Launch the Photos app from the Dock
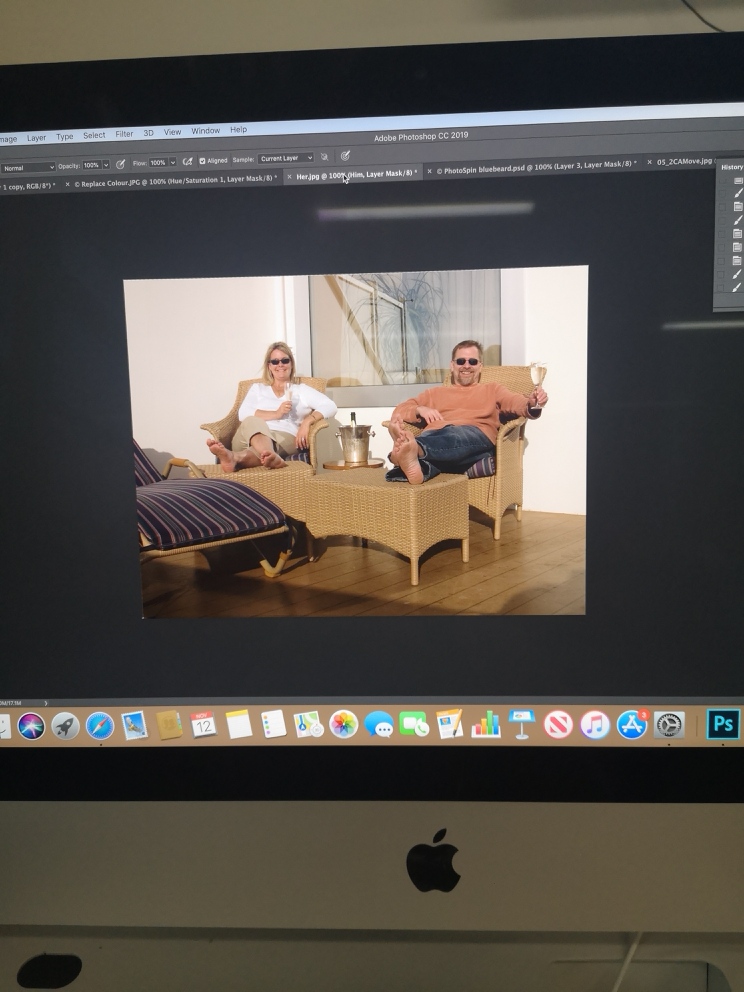 [343, 724]
